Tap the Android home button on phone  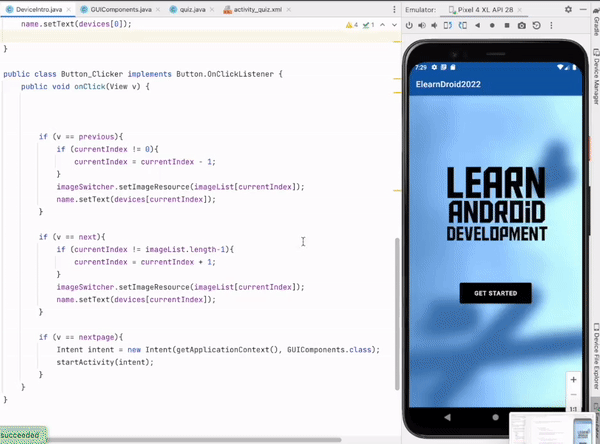pos(496,417)
